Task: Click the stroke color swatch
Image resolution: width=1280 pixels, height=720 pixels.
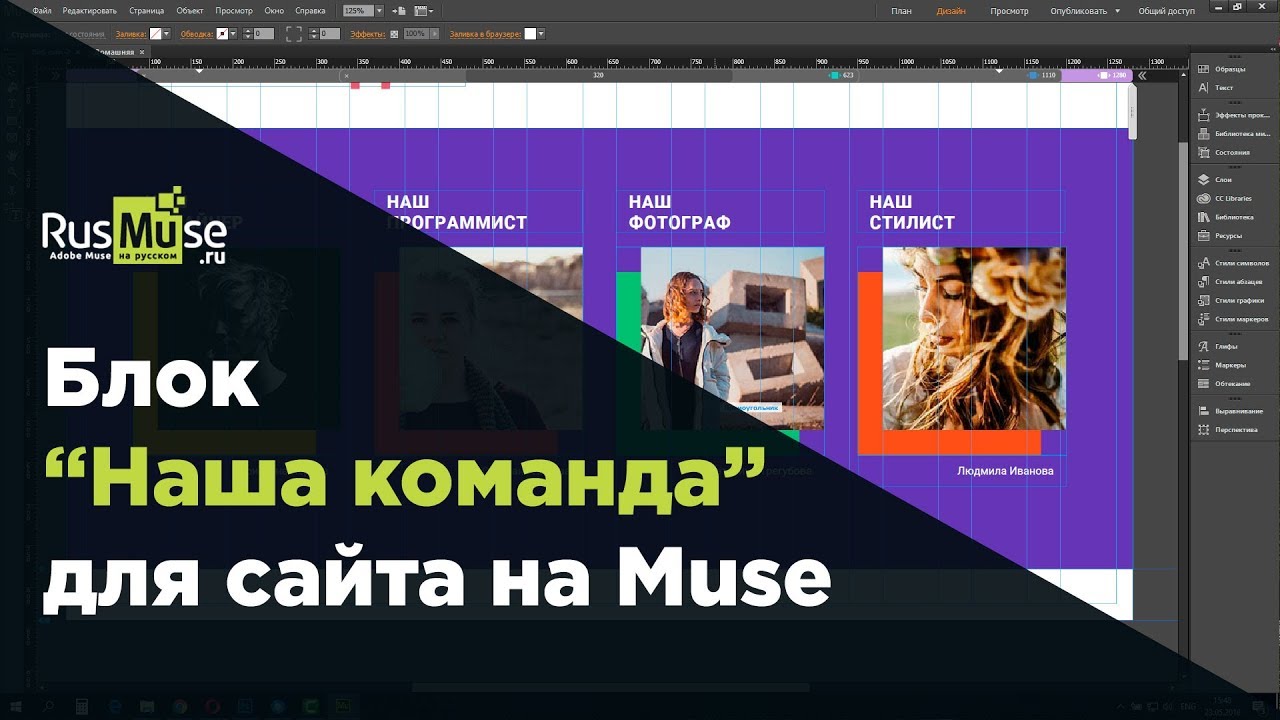Action: [x=222, y=33]
